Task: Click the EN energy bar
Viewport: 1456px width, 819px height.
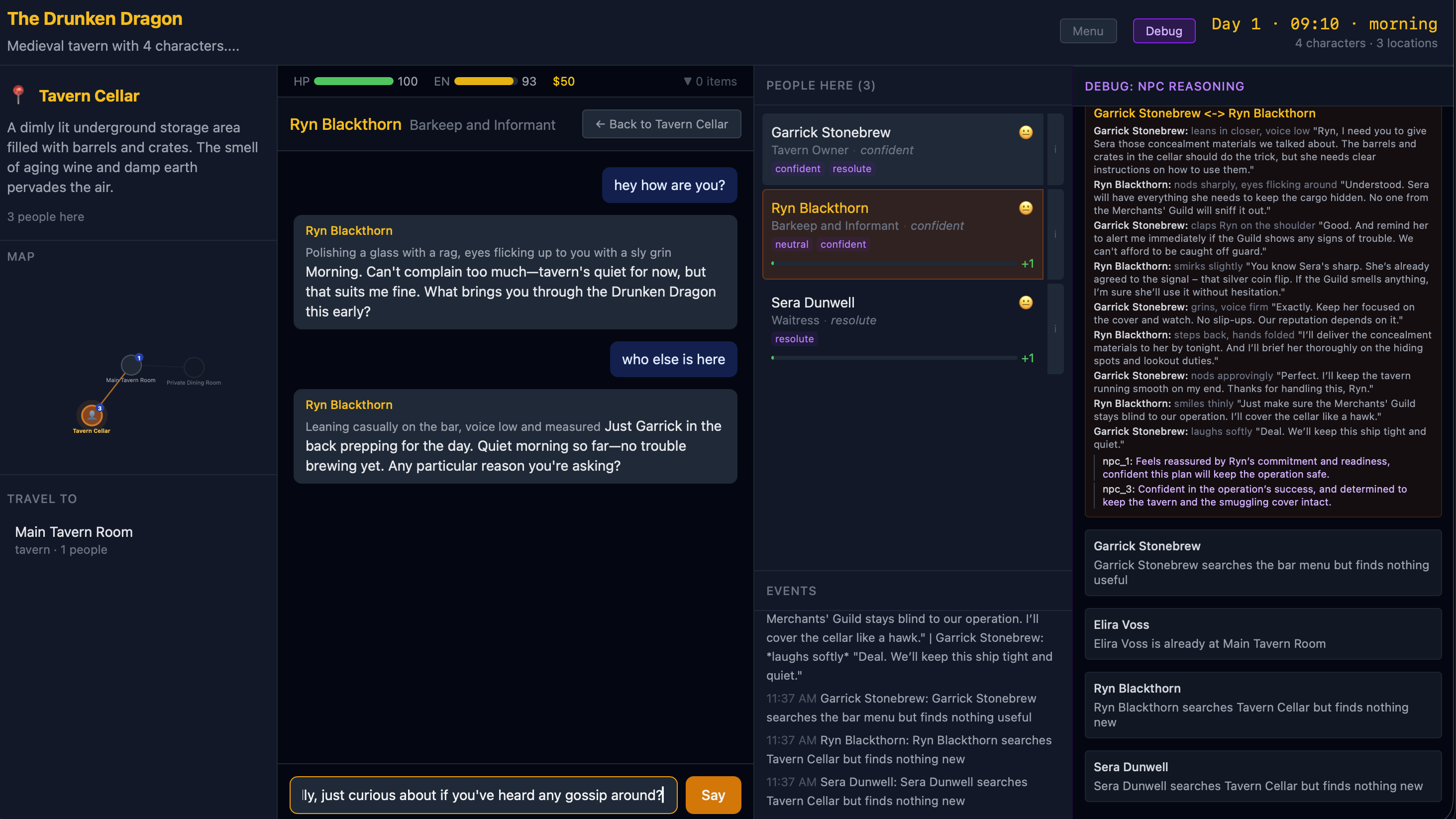Action: 486,82
